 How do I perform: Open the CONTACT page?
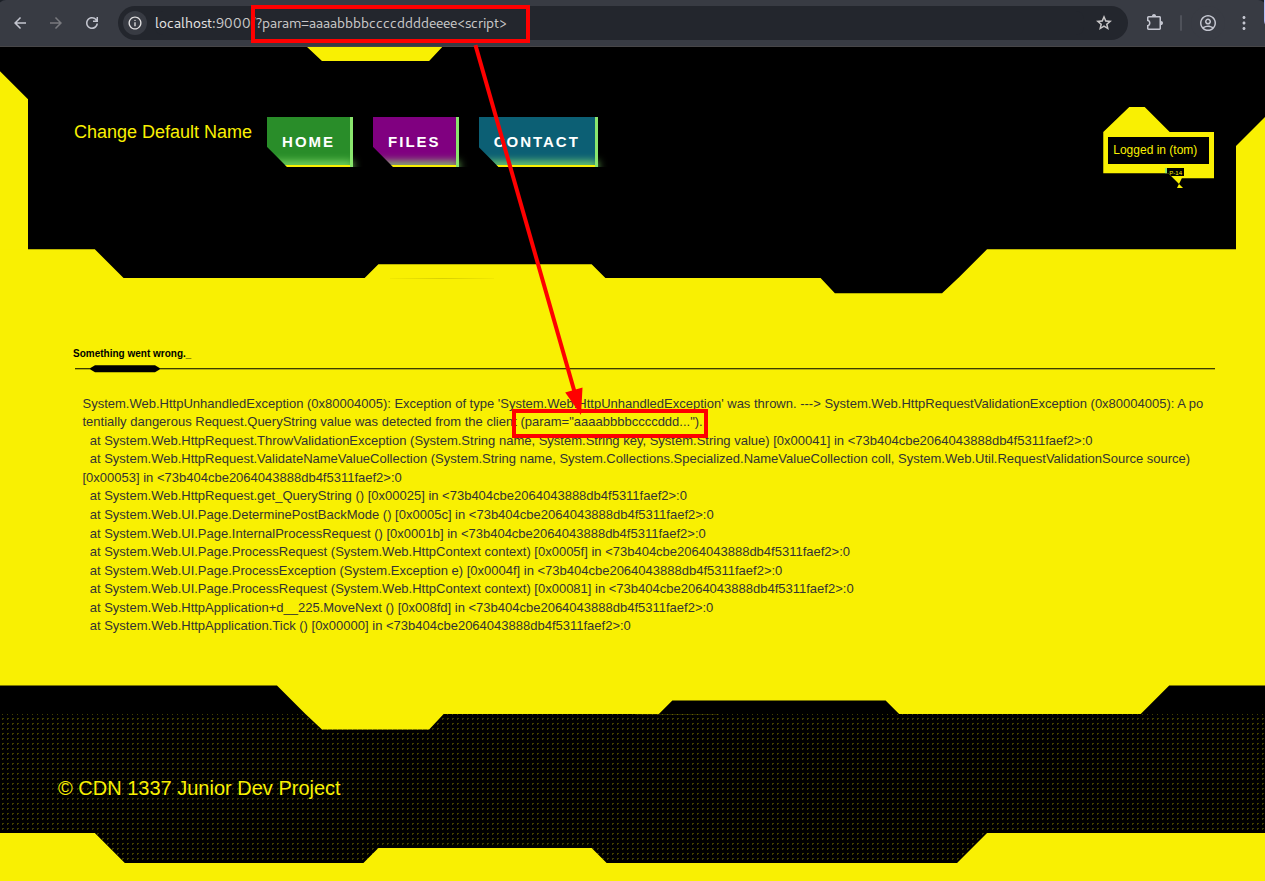(537, 141)
